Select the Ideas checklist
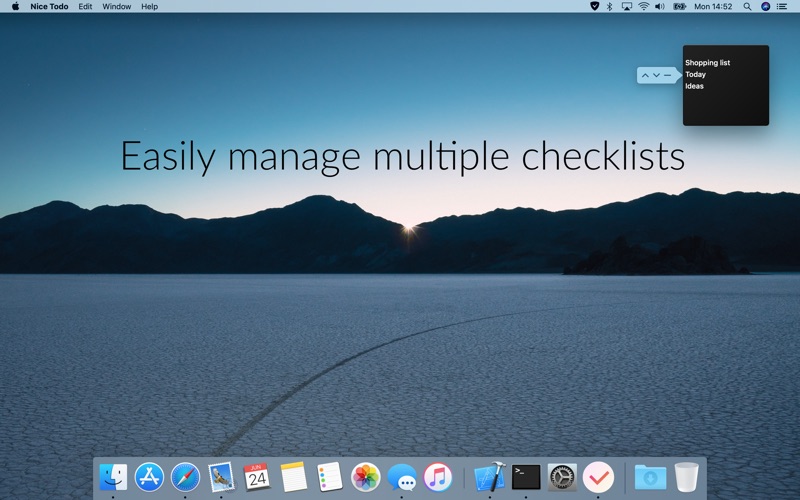 (694, 86)
